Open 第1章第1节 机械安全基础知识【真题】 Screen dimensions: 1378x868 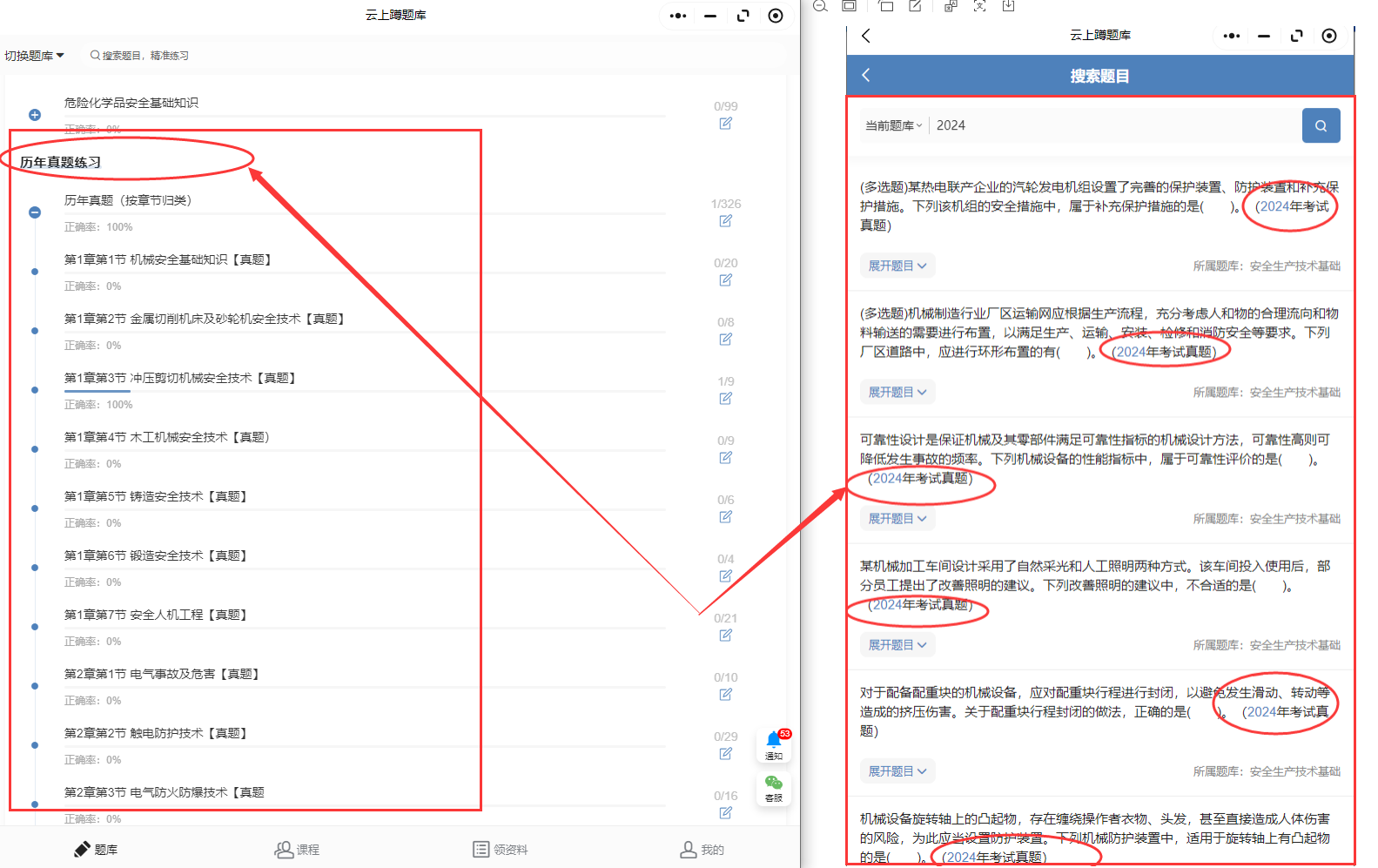tap(168, 259)
